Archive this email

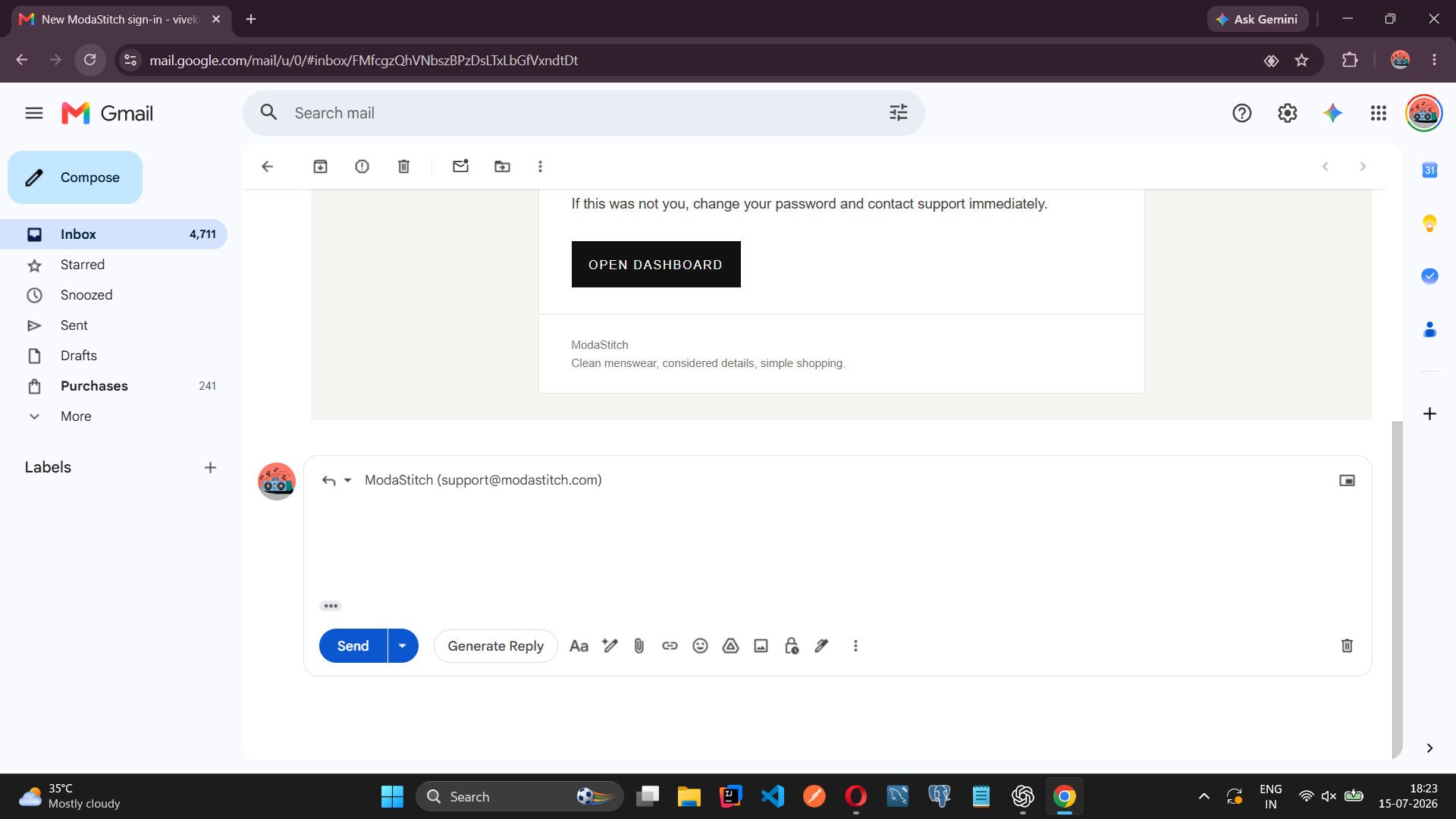(x=321, y=166)
